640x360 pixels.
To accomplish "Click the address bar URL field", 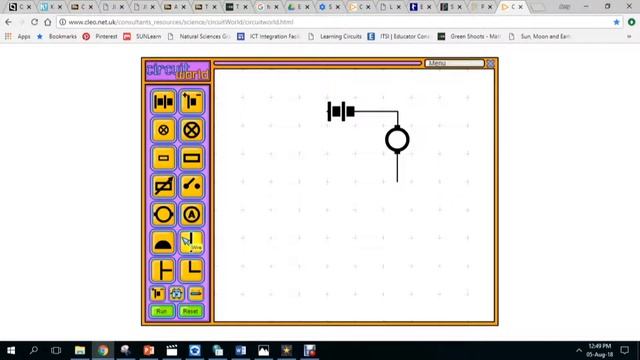I will tap(335, 22).
